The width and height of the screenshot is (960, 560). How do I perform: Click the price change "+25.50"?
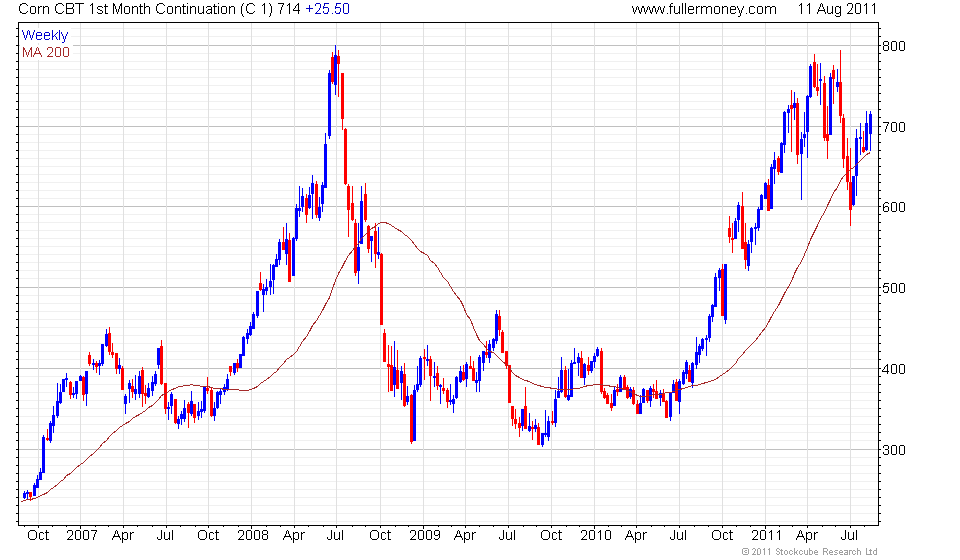coord(328,9)
